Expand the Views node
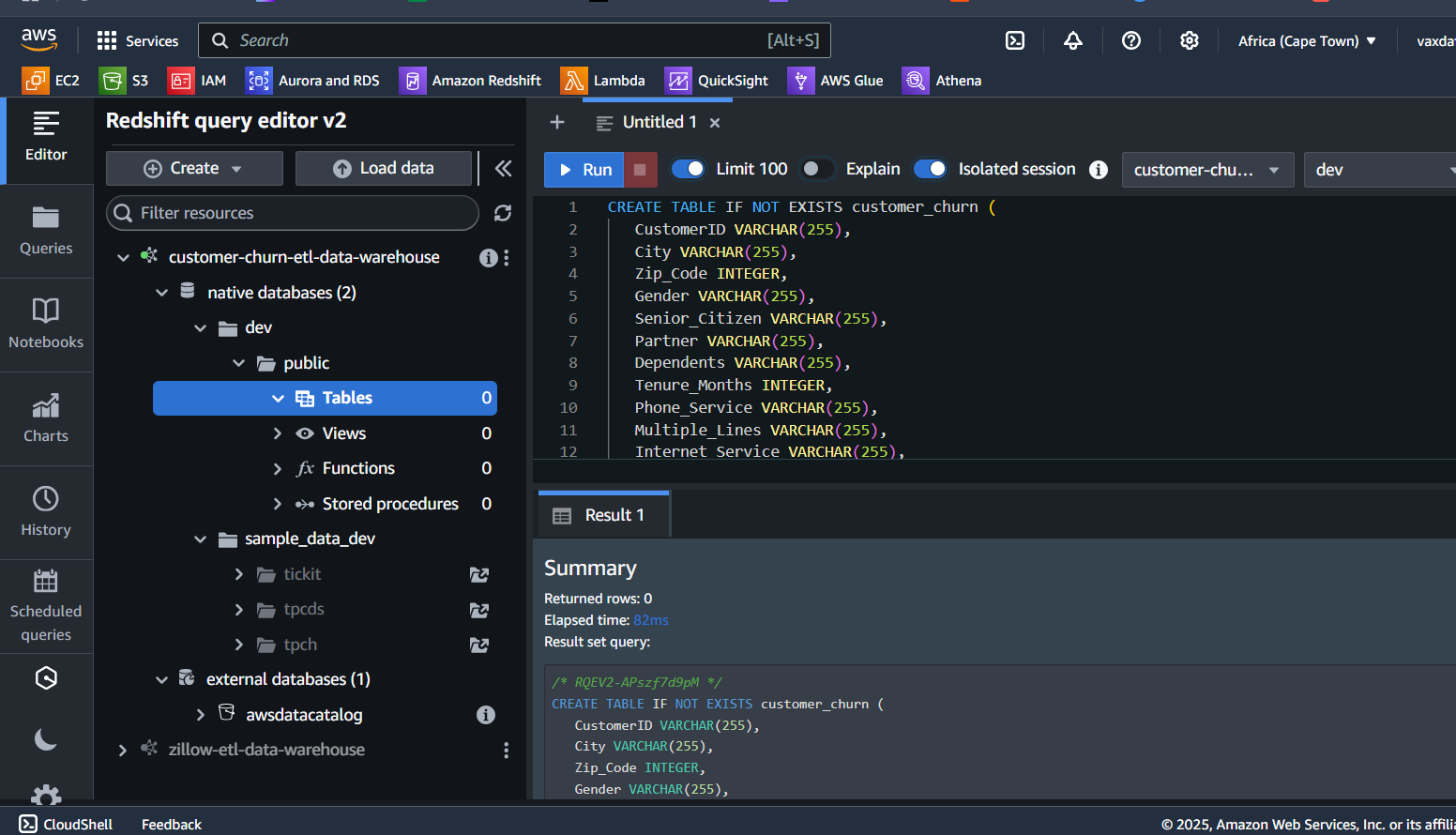The width and height of the screenshot is (1456, 835). pos(278,433)
